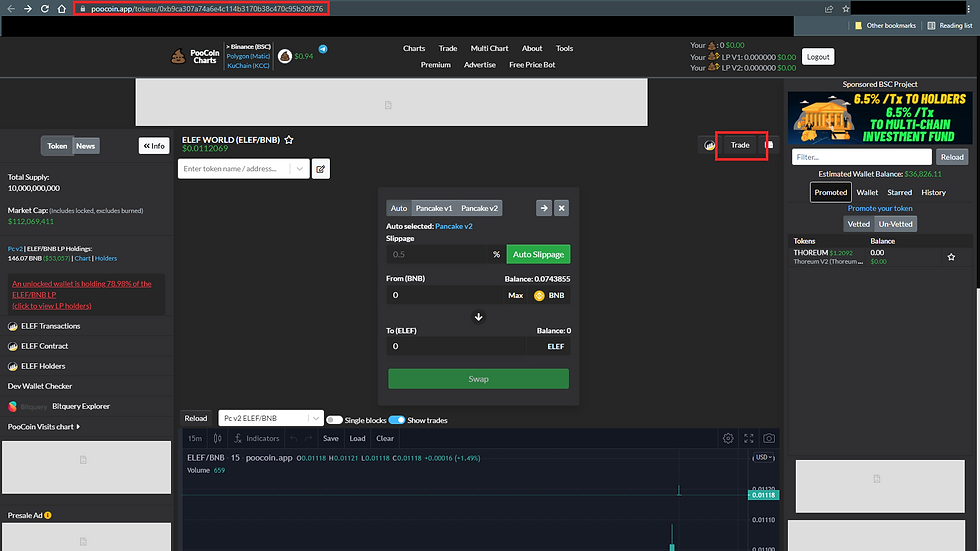The height and width of the screenshot is (551, 980).
Task: Open the chart icon next to Trade
Action: [709, 145]
